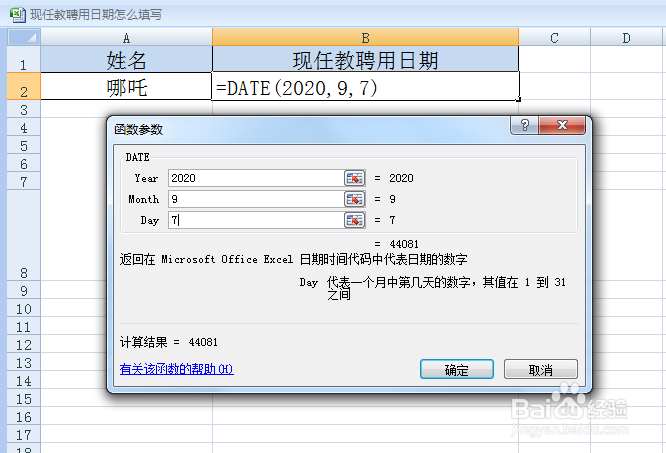This screenshot has width=666, height=453.
Task: Select row 1 header
Action: [x=24, y=59]
